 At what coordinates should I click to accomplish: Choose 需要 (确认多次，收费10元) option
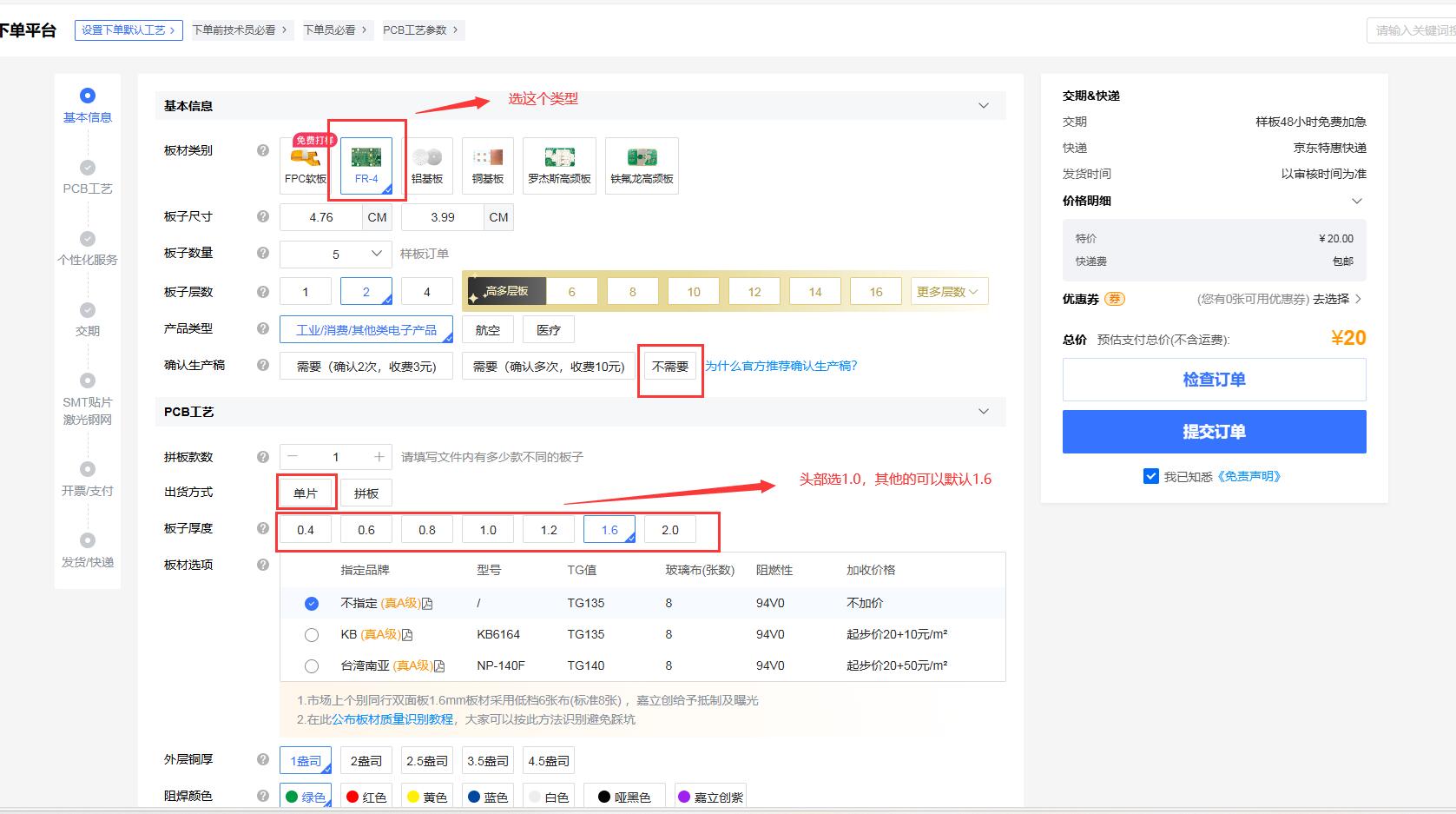click(549, 367)
